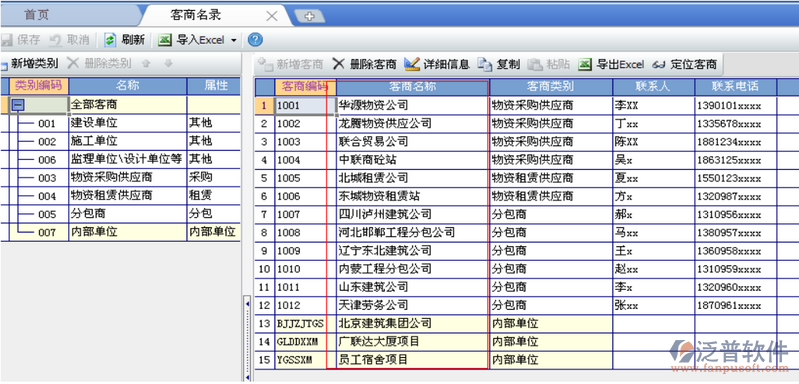This screenshot has width=799, height=384.
Task: Select the 华源物资公司 name cell
Action: (x=412, y=105)
